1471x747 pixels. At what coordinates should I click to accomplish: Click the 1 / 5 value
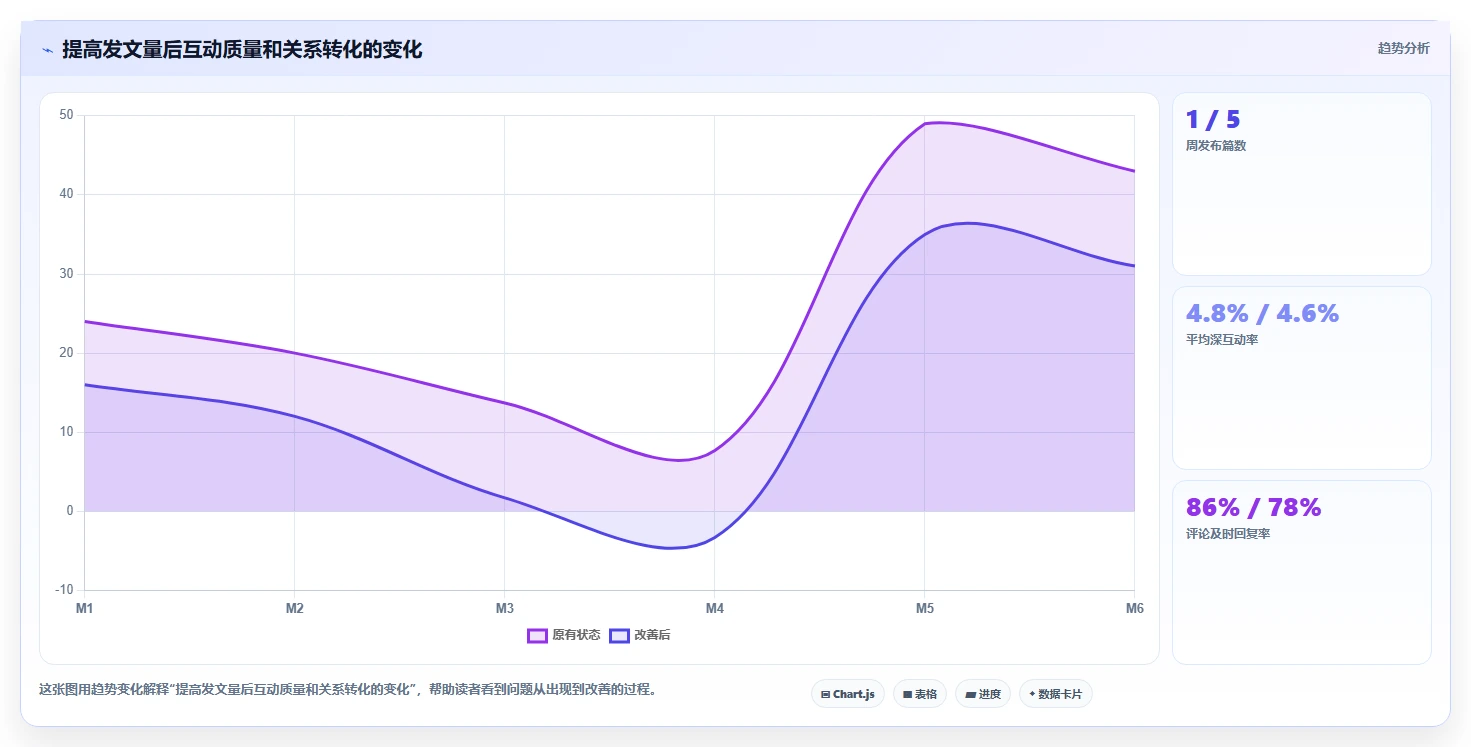[1213, 120]
